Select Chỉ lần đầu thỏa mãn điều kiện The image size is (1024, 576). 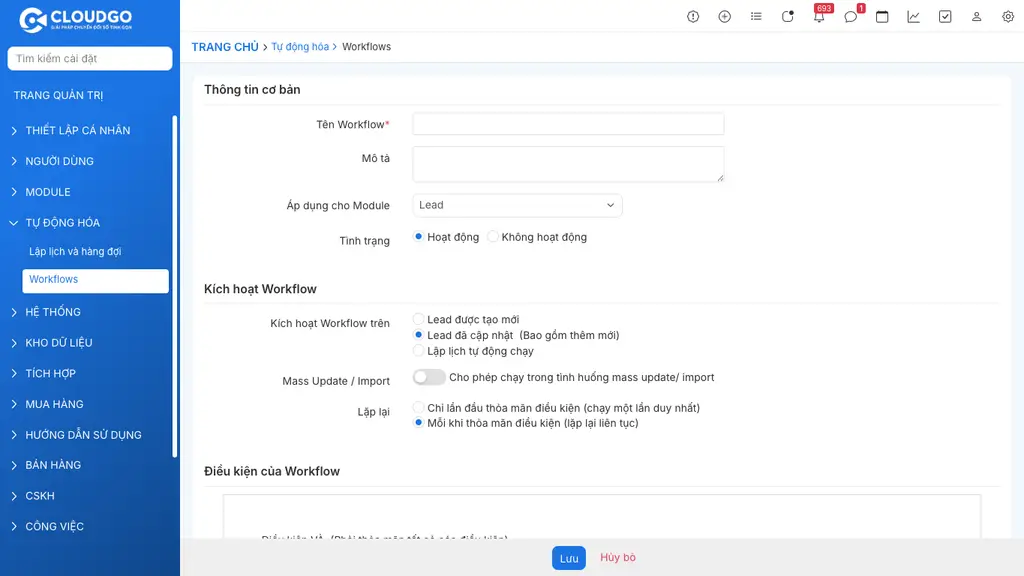[x=419, y=408]
